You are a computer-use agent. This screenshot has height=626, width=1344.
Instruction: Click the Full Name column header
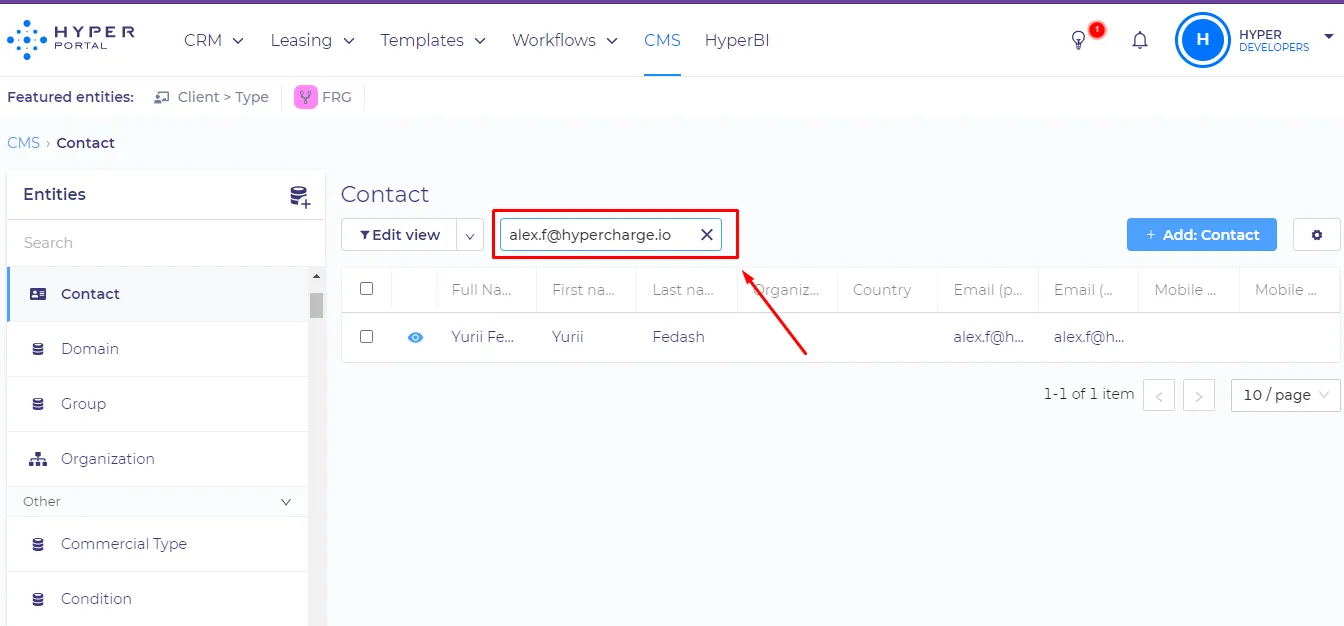click(x=482, y=290)
